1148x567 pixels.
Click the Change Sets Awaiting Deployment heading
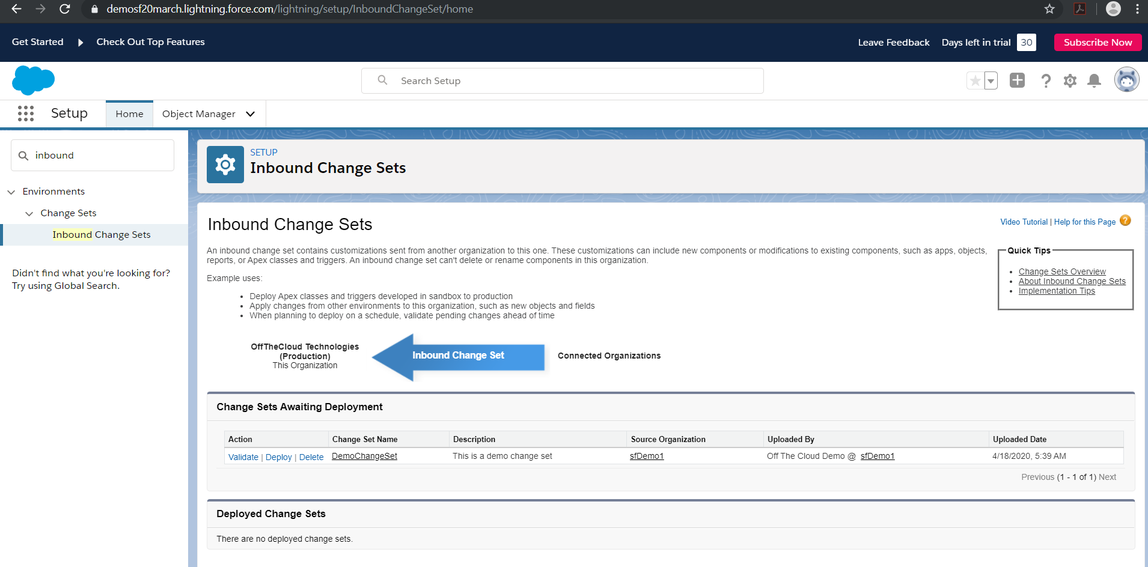[x=299, y=407]
